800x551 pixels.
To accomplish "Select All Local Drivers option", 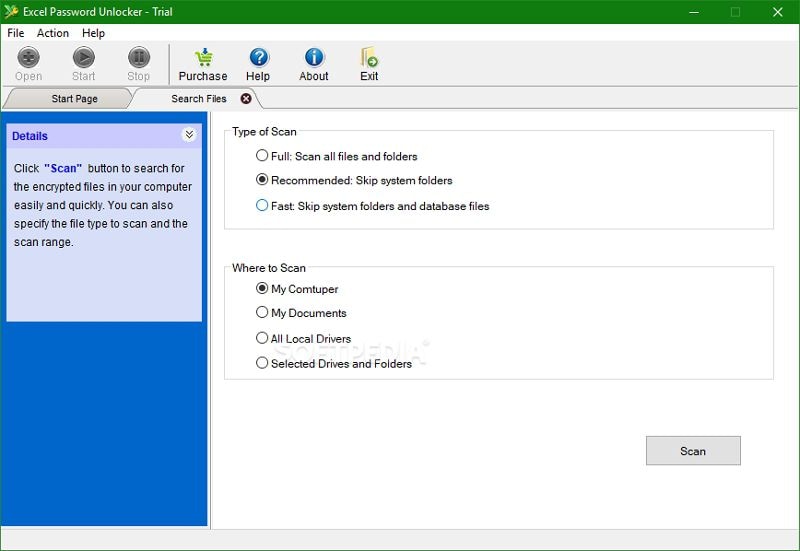I will [x=304, y=338].
